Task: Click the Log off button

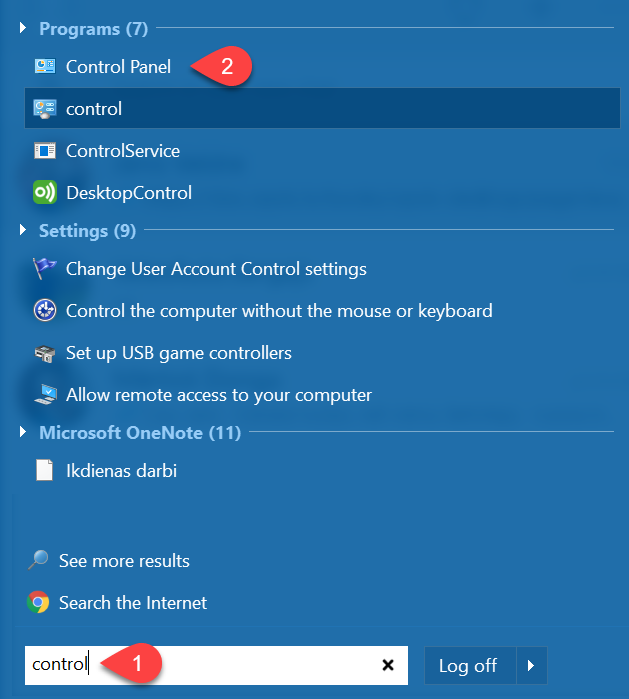Action: click(x=470, y=666)
